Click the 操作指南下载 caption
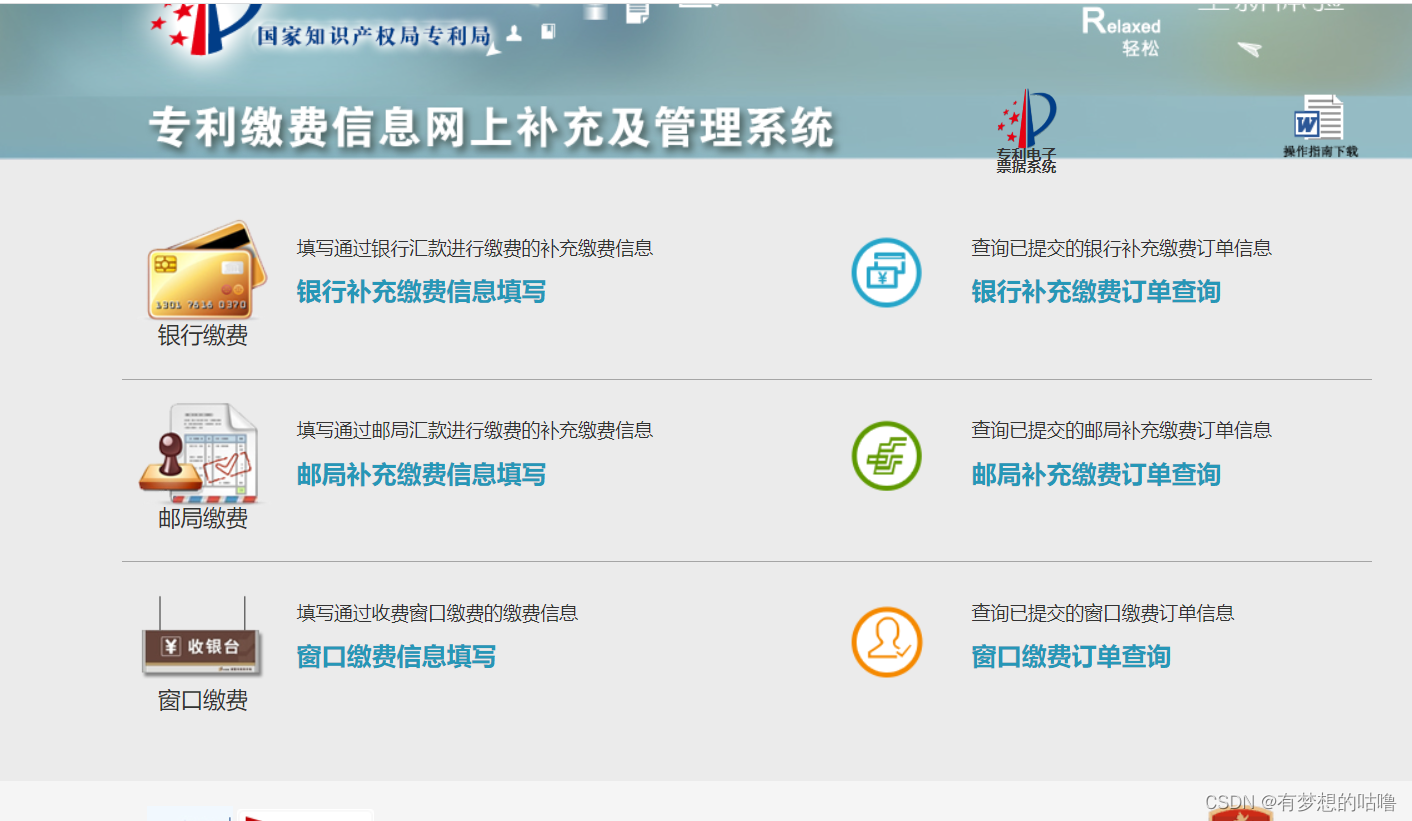This screenshot has height=821, width=1412. pos(1320,152)
